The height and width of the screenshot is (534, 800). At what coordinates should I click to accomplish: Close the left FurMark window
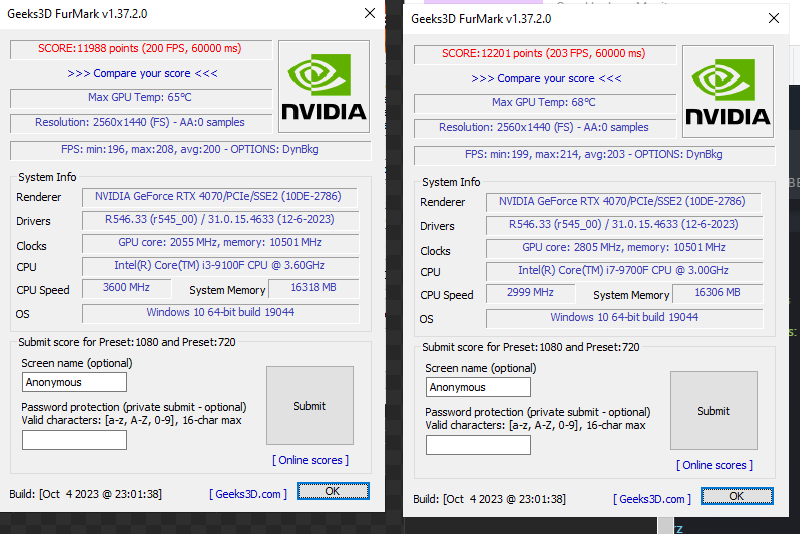[369, 13]
